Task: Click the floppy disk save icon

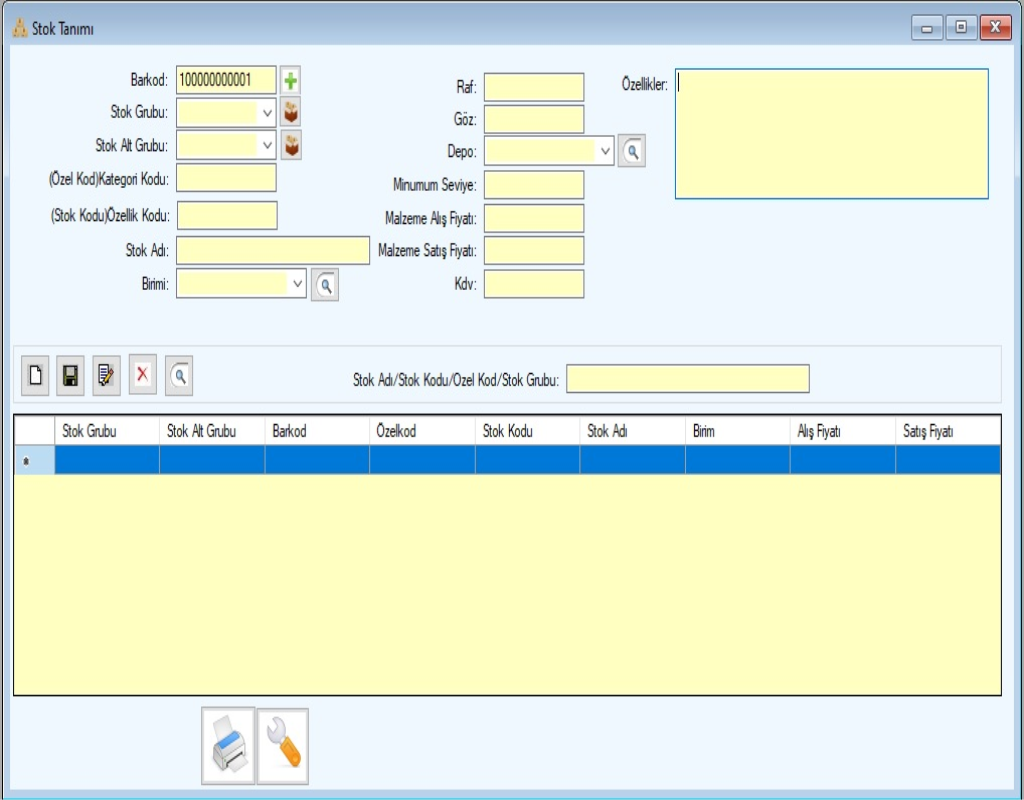Action: coord(70,376)
